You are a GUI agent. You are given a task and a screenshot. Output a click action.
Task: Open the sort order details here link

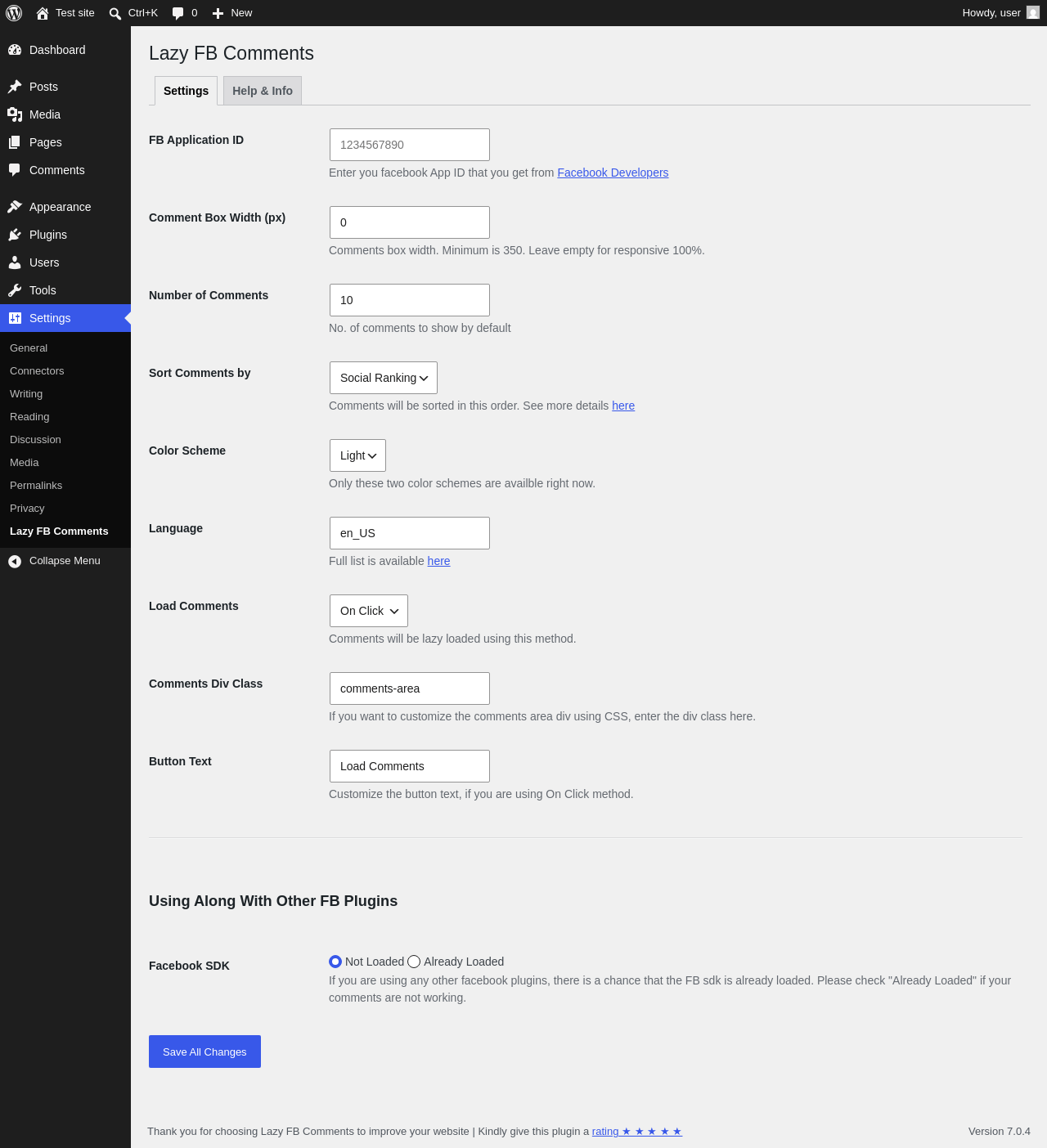(623, 406)
